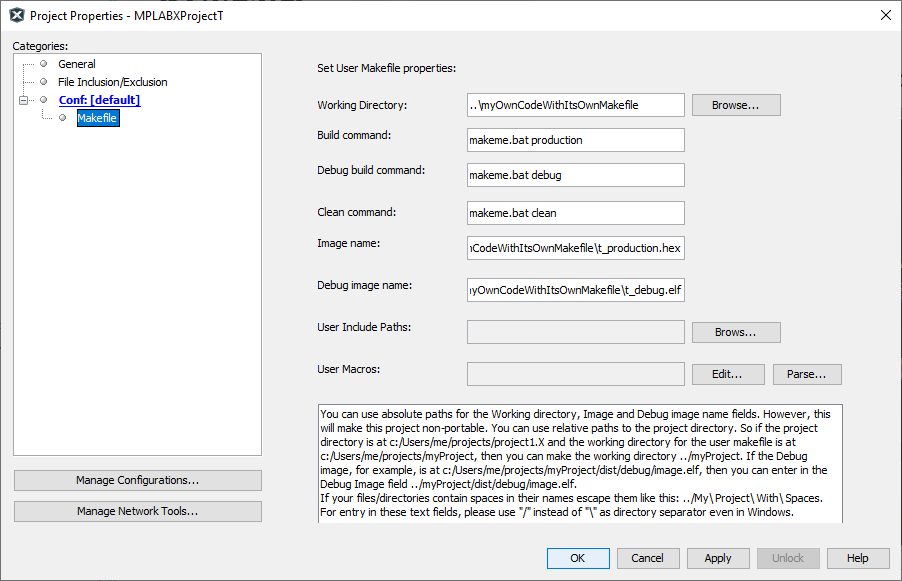Open Manage Network Tools...
The height and width of the screenshot is (581, 902).
click(137, 512)
